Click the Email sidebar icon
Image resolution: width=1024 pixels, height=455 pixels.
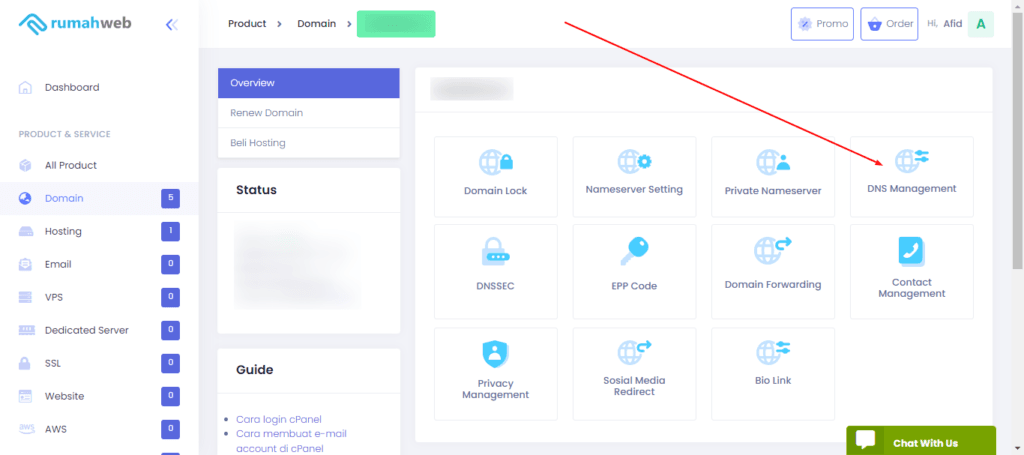point(25,264)
